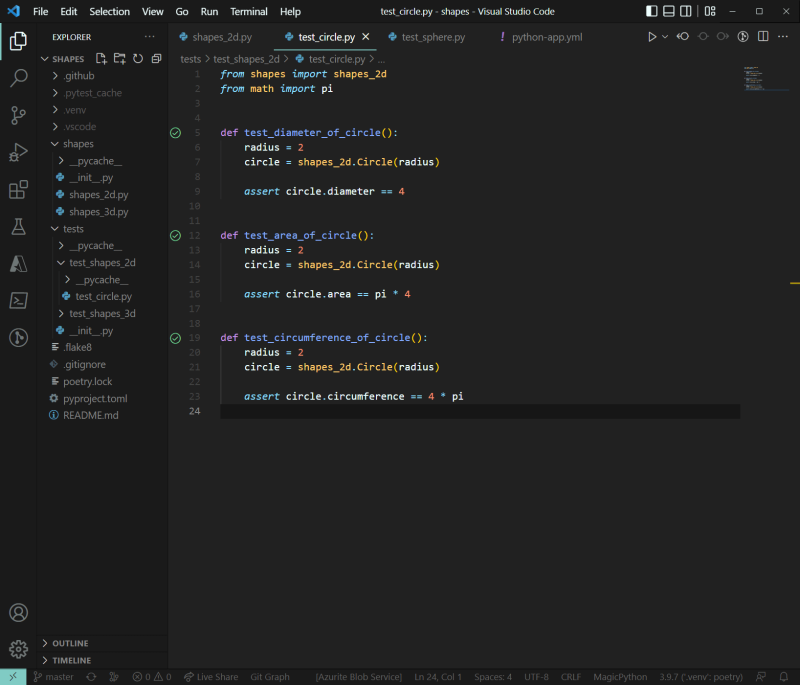Screen dimensions: 800x685
Task: Open the Run and Debug view
Action: 18,153
